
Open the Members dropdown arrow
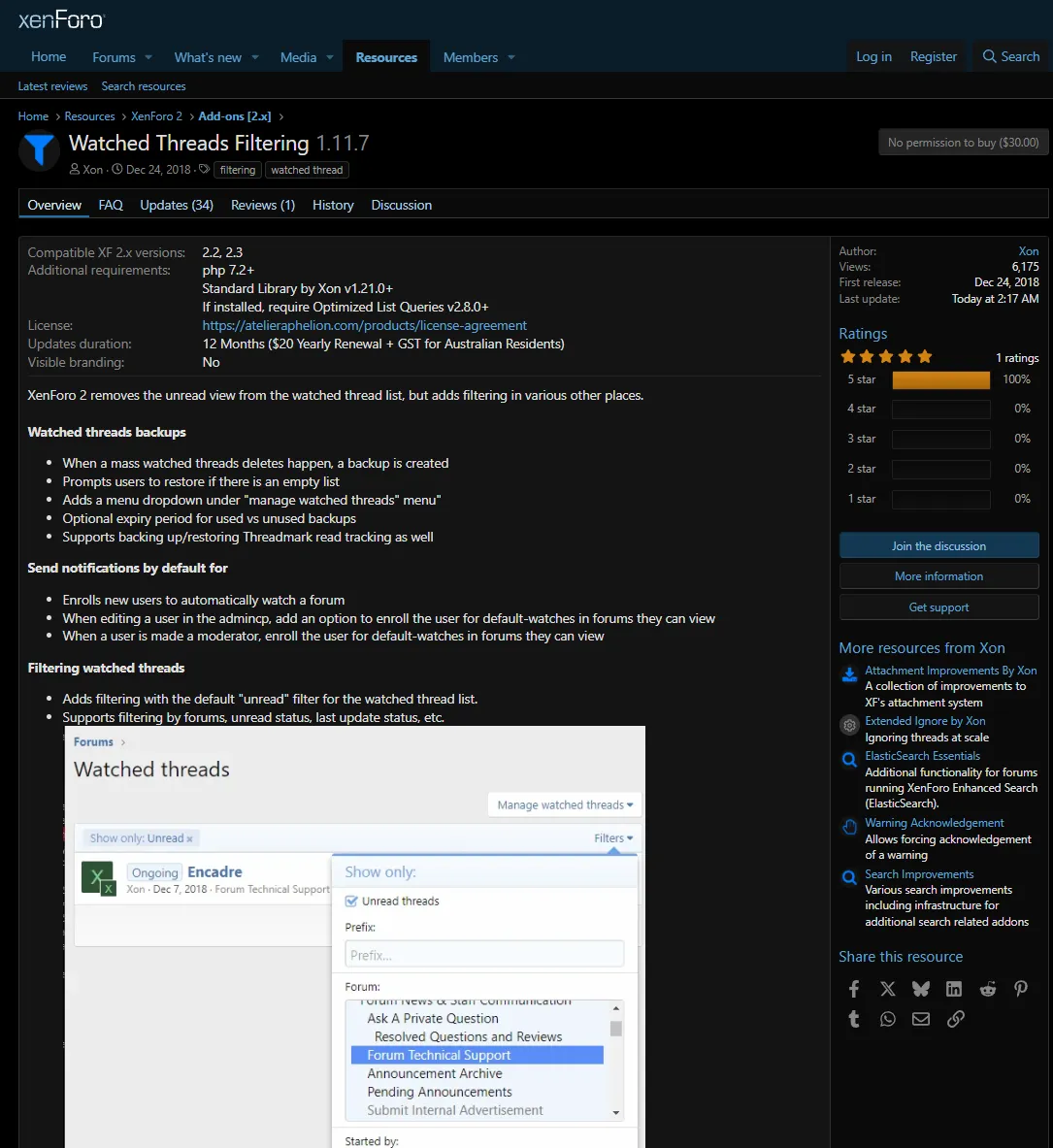coord(511,58)
